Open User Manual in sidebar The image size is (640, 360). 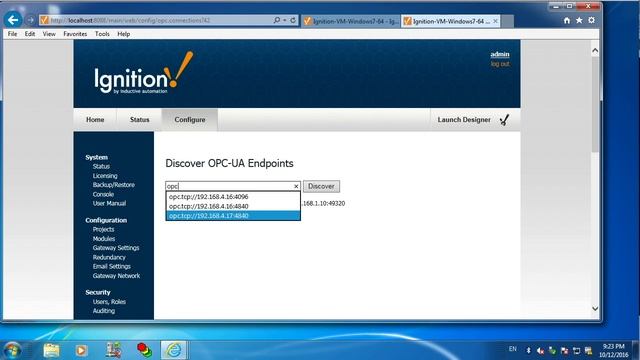pos(109,203)
